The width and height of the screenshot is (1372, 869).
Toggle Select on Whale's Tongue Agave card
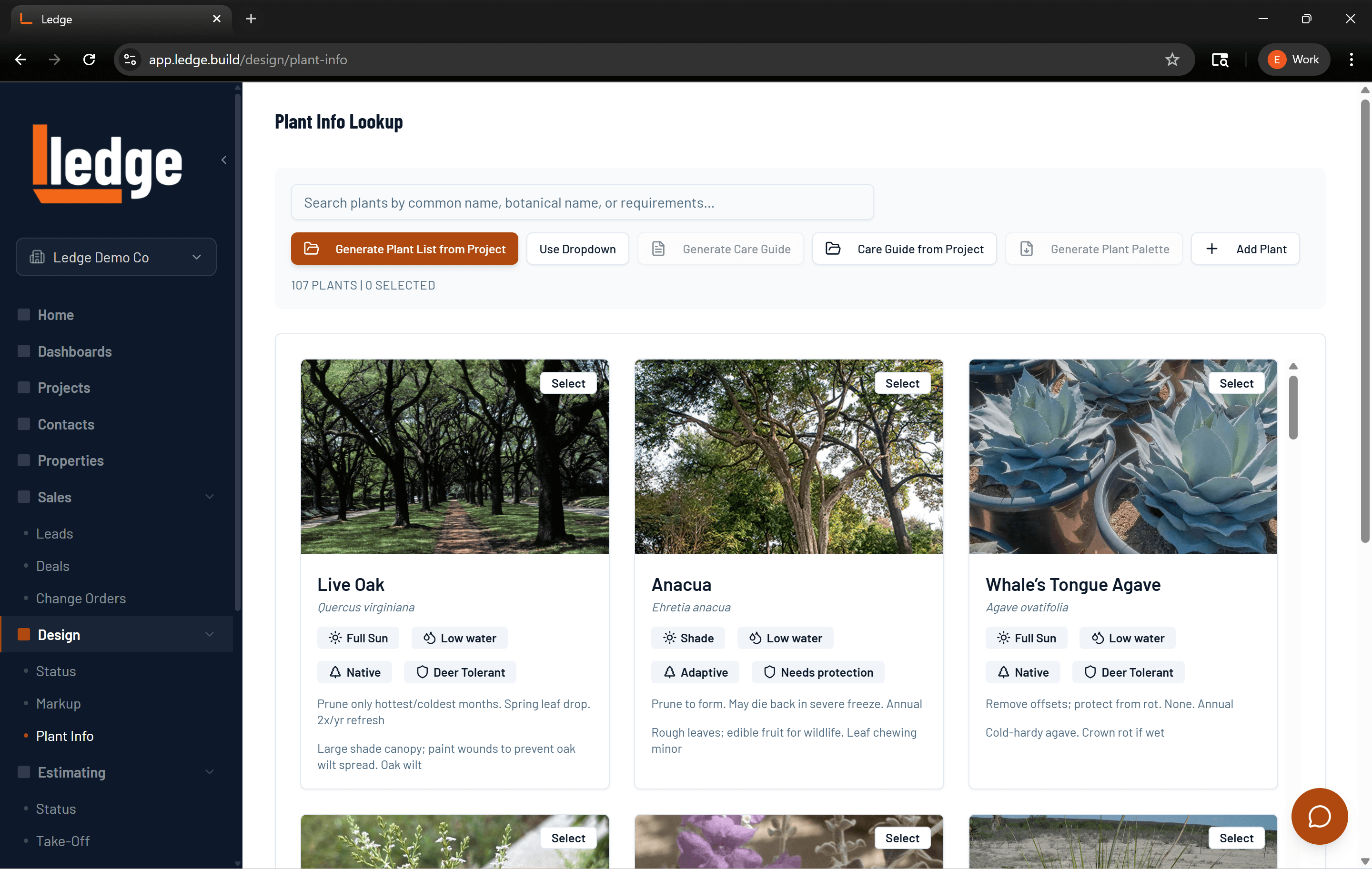(1236, 383)
